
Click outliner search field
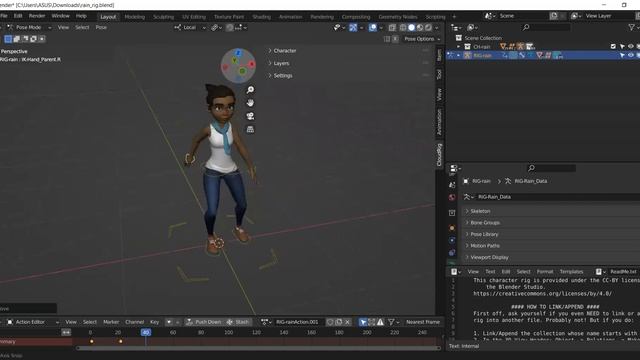[546, 27]
